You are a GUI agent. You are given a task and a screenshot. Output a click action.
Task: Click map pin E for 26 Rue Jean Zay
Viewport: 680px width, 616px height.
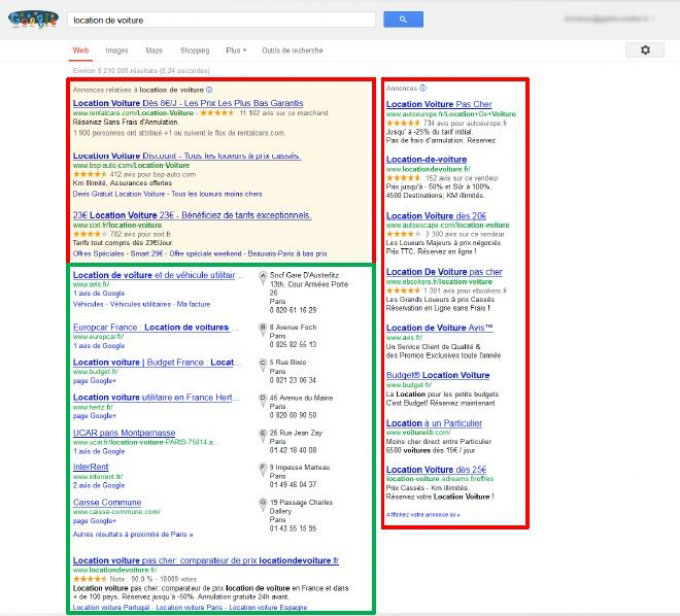[262, 436]
